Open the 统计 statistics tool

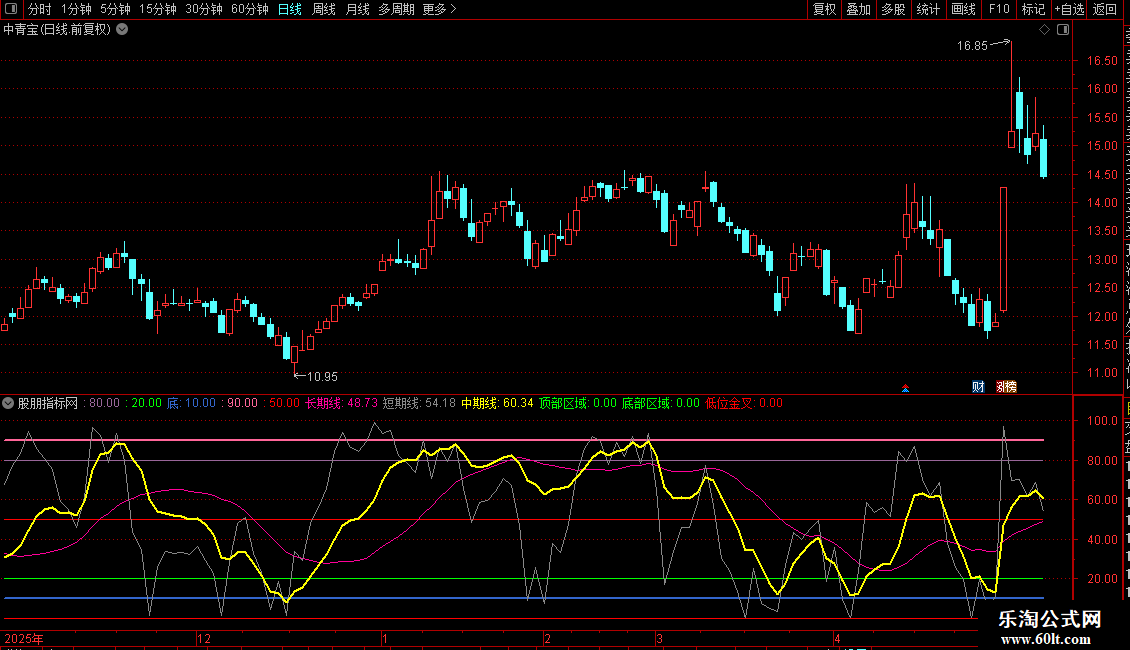927,9
